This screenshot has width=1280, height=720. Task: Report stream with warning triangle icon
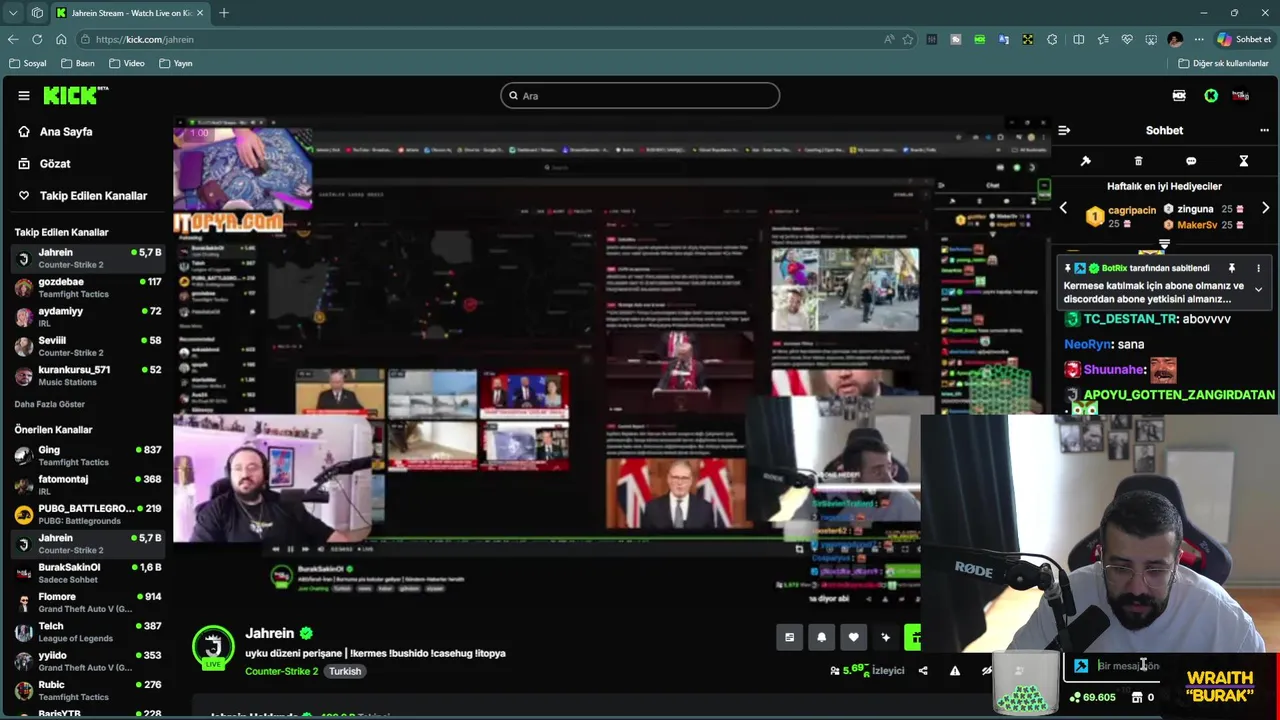(955, 671)
